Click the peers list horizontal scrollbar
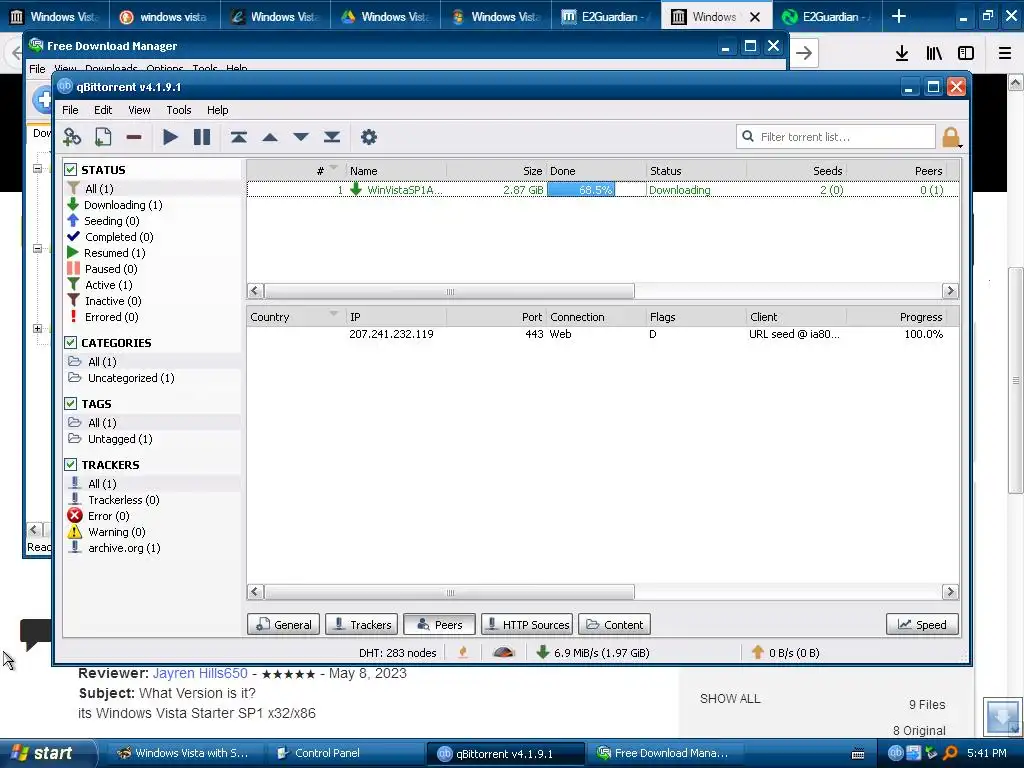 (x=449, y=592)
